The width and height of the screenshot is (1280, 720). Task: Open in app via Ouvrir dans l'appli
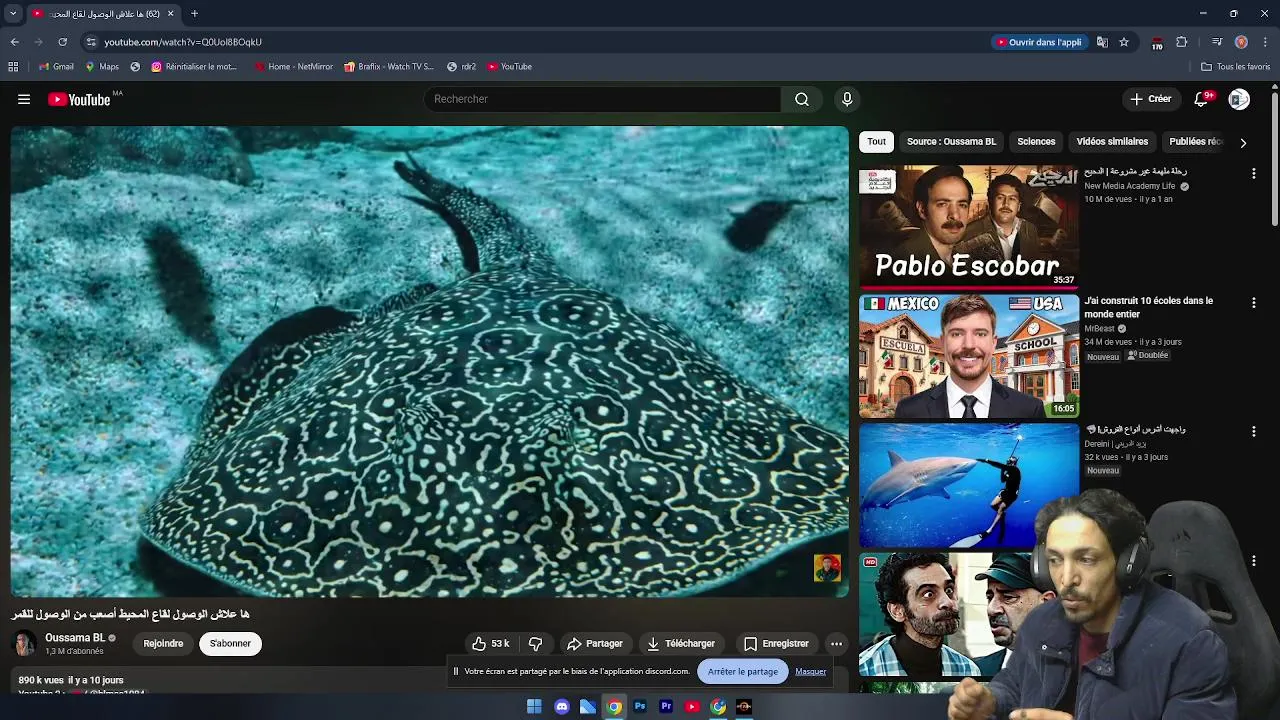click(1039, 42)
